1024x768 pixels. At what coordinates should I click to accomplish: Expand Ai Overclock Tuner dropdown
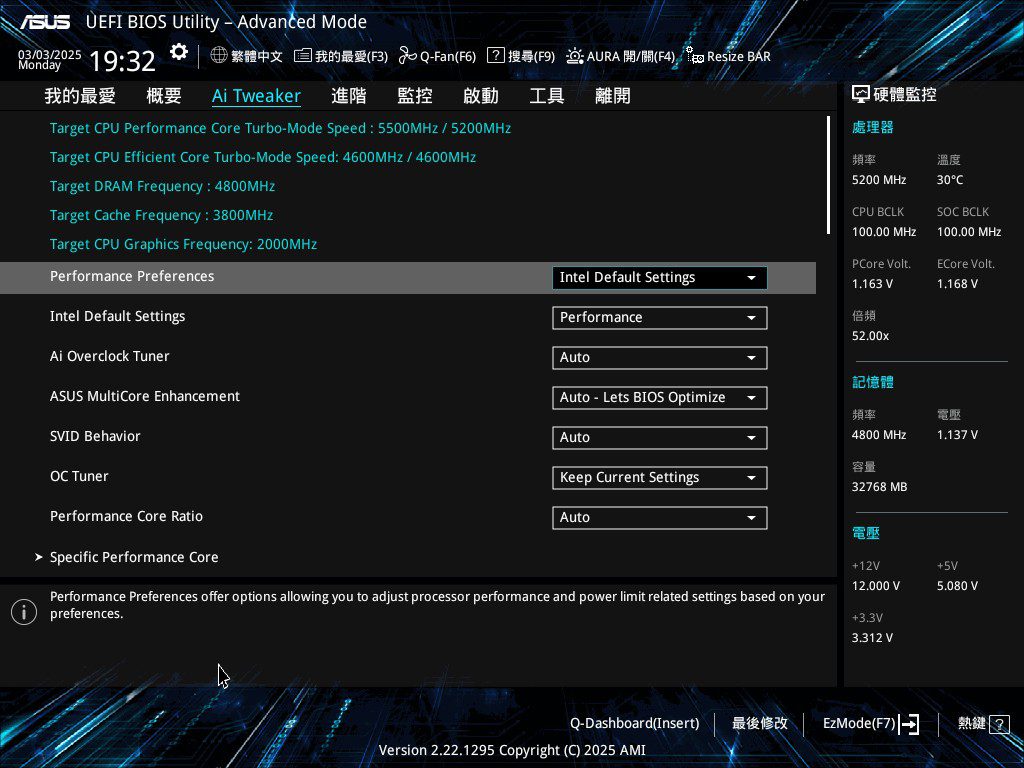[660, 357]
